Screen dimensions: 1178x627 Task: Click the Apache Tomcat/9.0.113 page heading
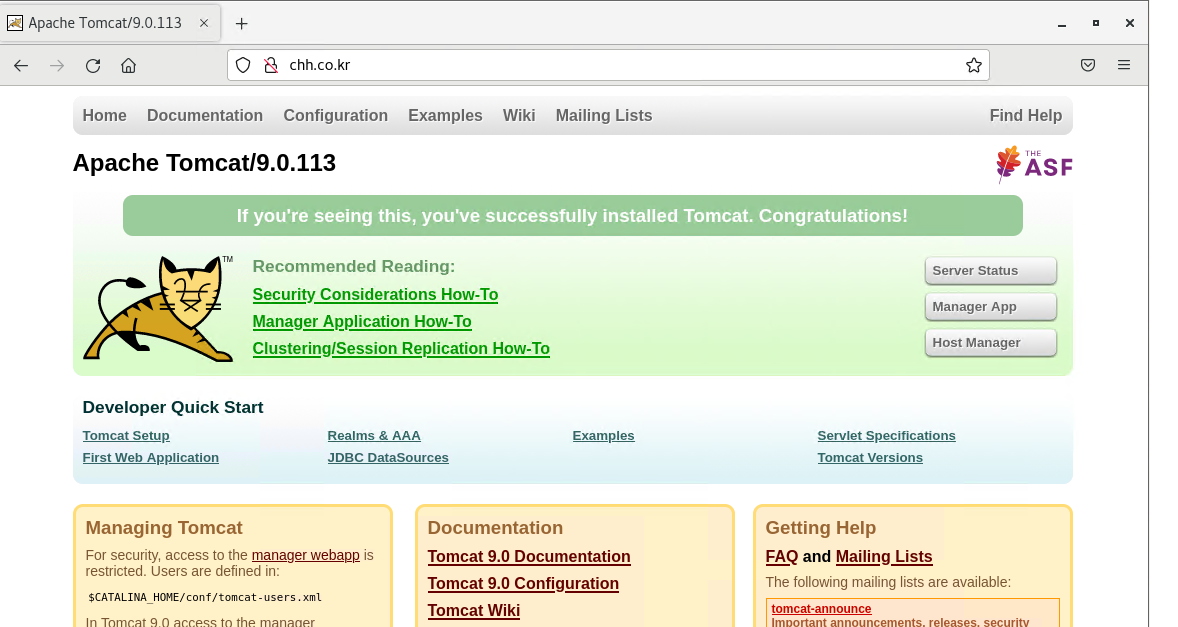204,163
